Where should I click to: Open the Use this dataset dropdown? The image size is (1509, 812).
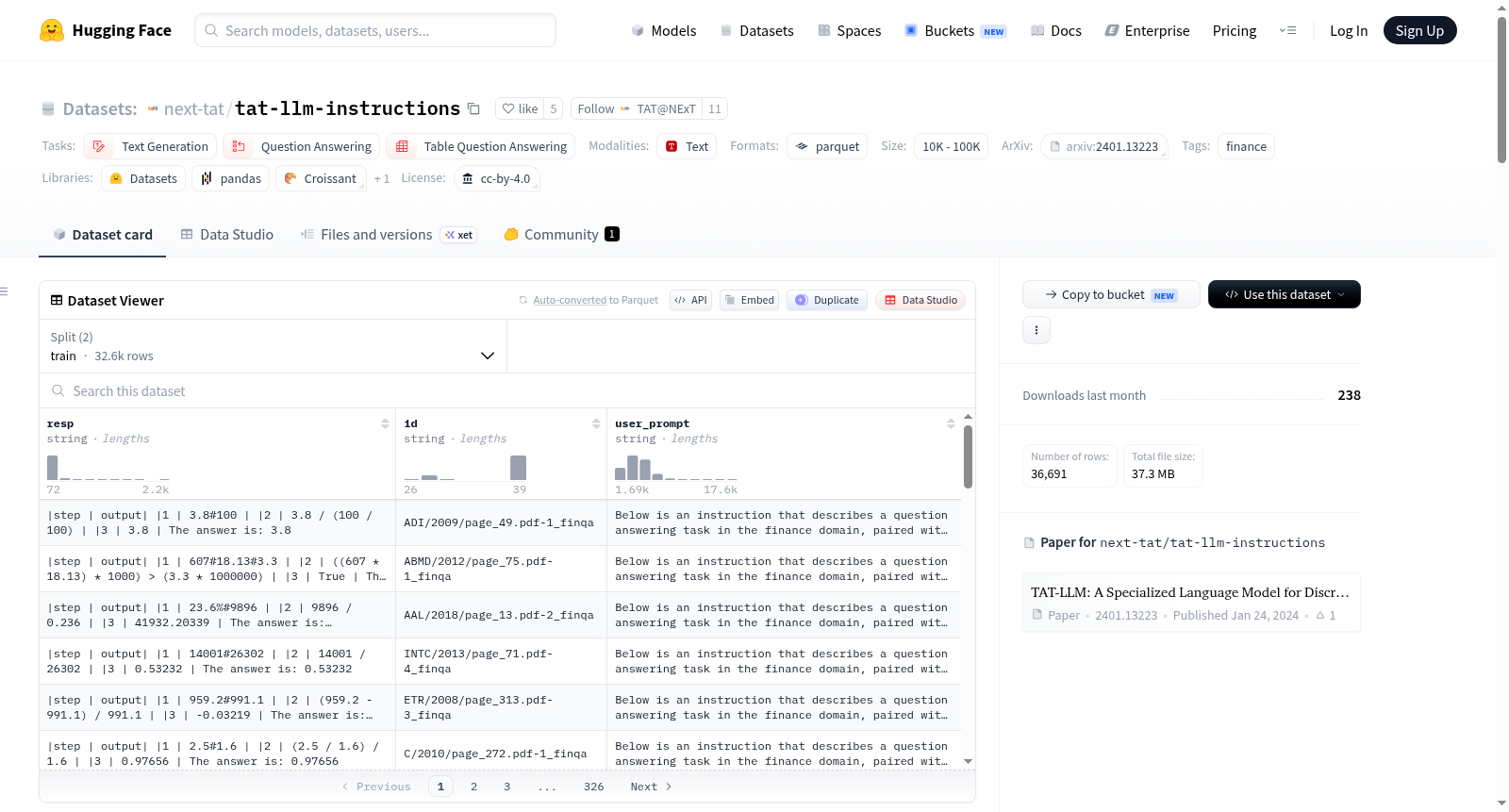pos(1285,294)
